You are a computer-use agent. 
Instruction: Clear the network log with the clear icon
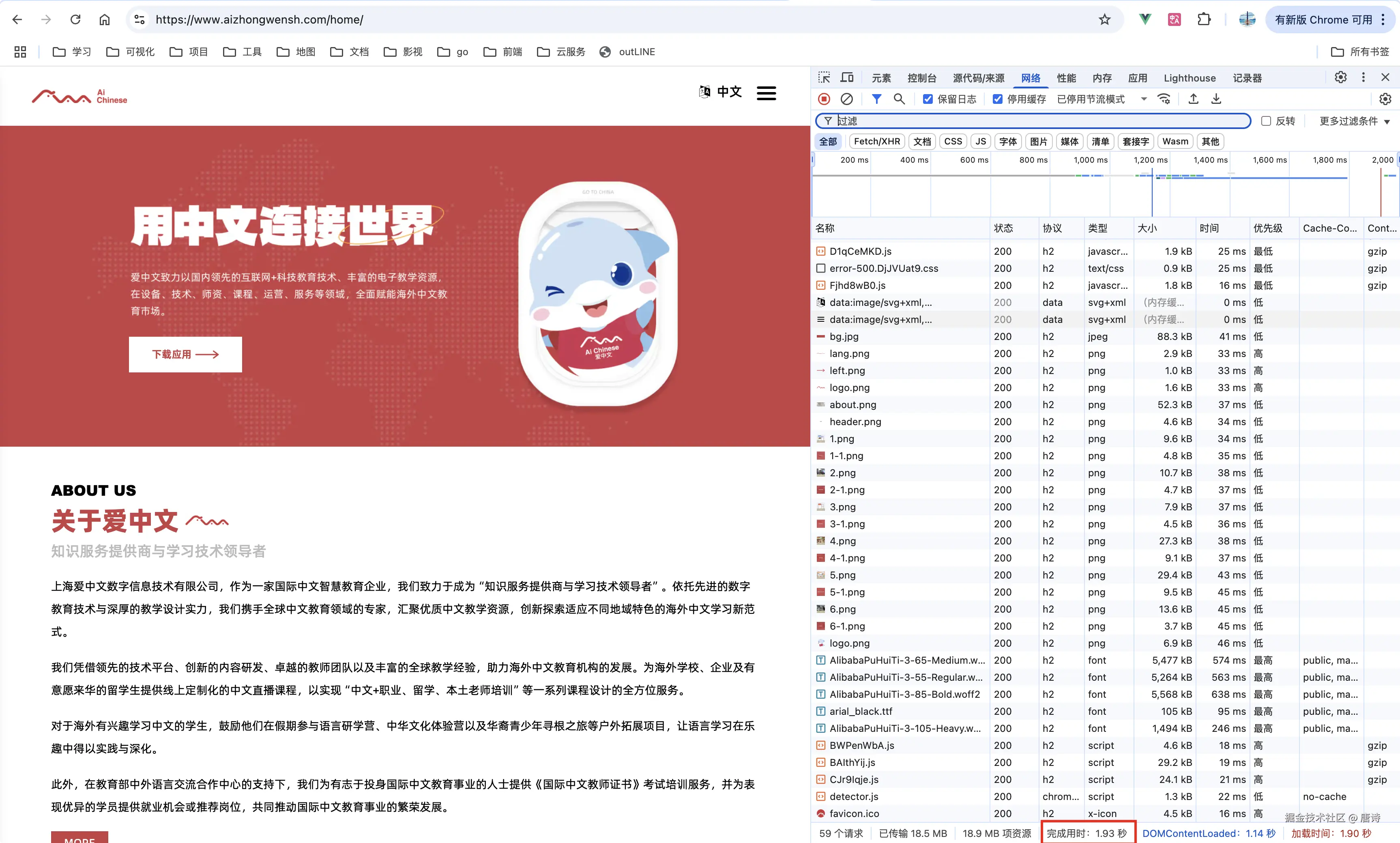(x=846, y=99)
